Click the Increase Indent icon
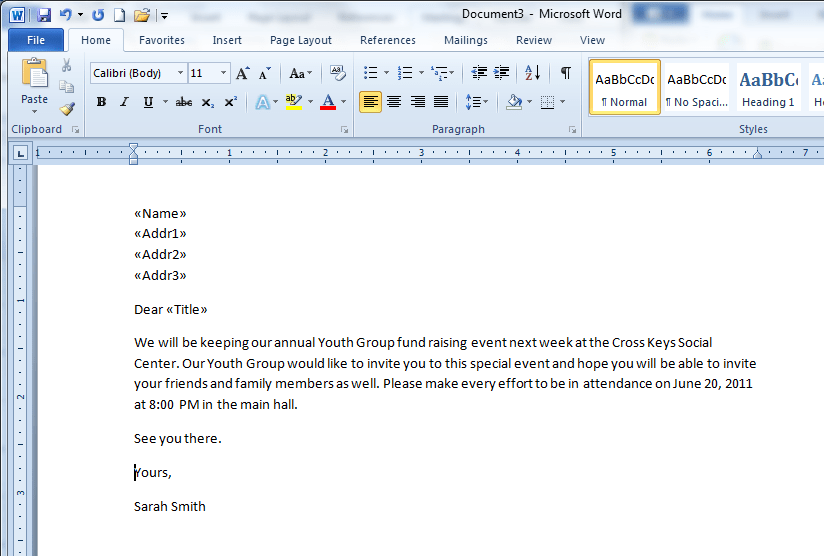Image resolution: width=824 pixels, height=556 pixels. (502, 73)
